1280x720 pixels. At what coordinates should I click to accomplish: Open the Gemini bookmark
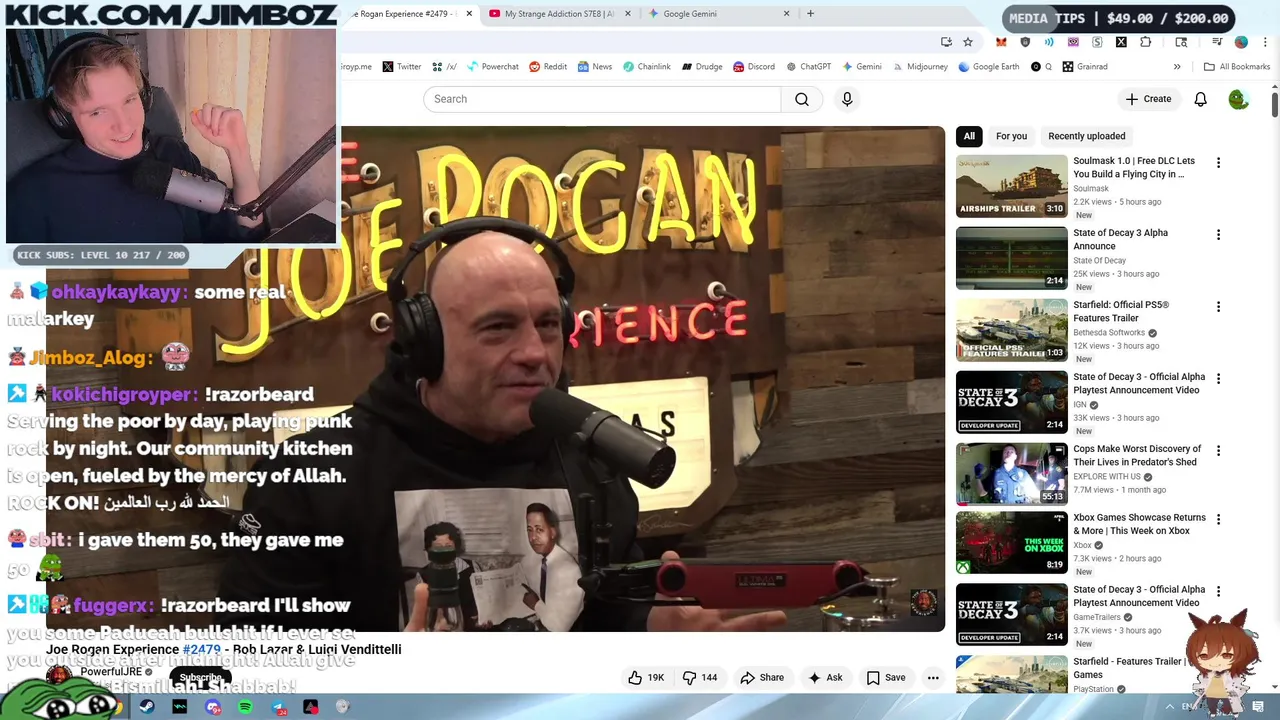(861, 67)
